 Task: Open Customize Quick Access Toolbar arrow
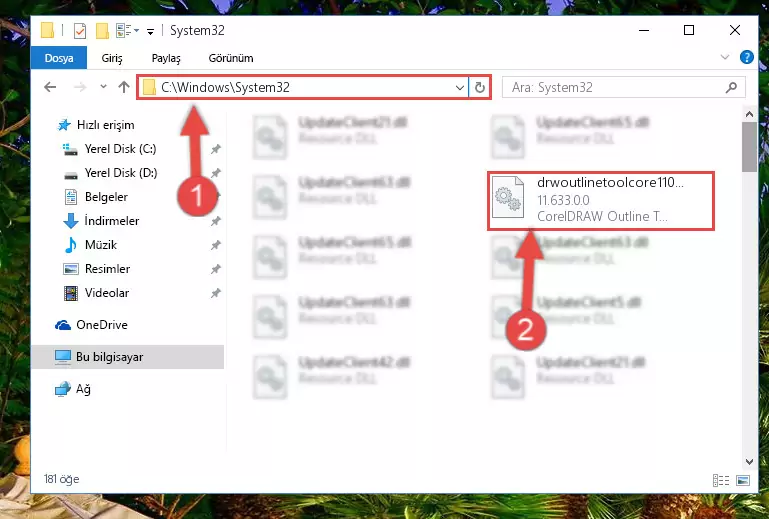pyautogui.click(x=151, y=31)
